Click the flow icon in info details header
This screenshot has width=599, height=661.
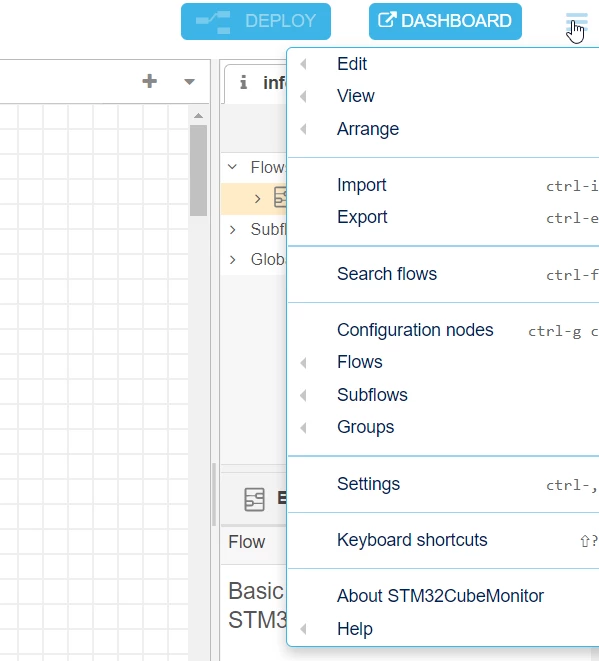click(x=255, y=500)
